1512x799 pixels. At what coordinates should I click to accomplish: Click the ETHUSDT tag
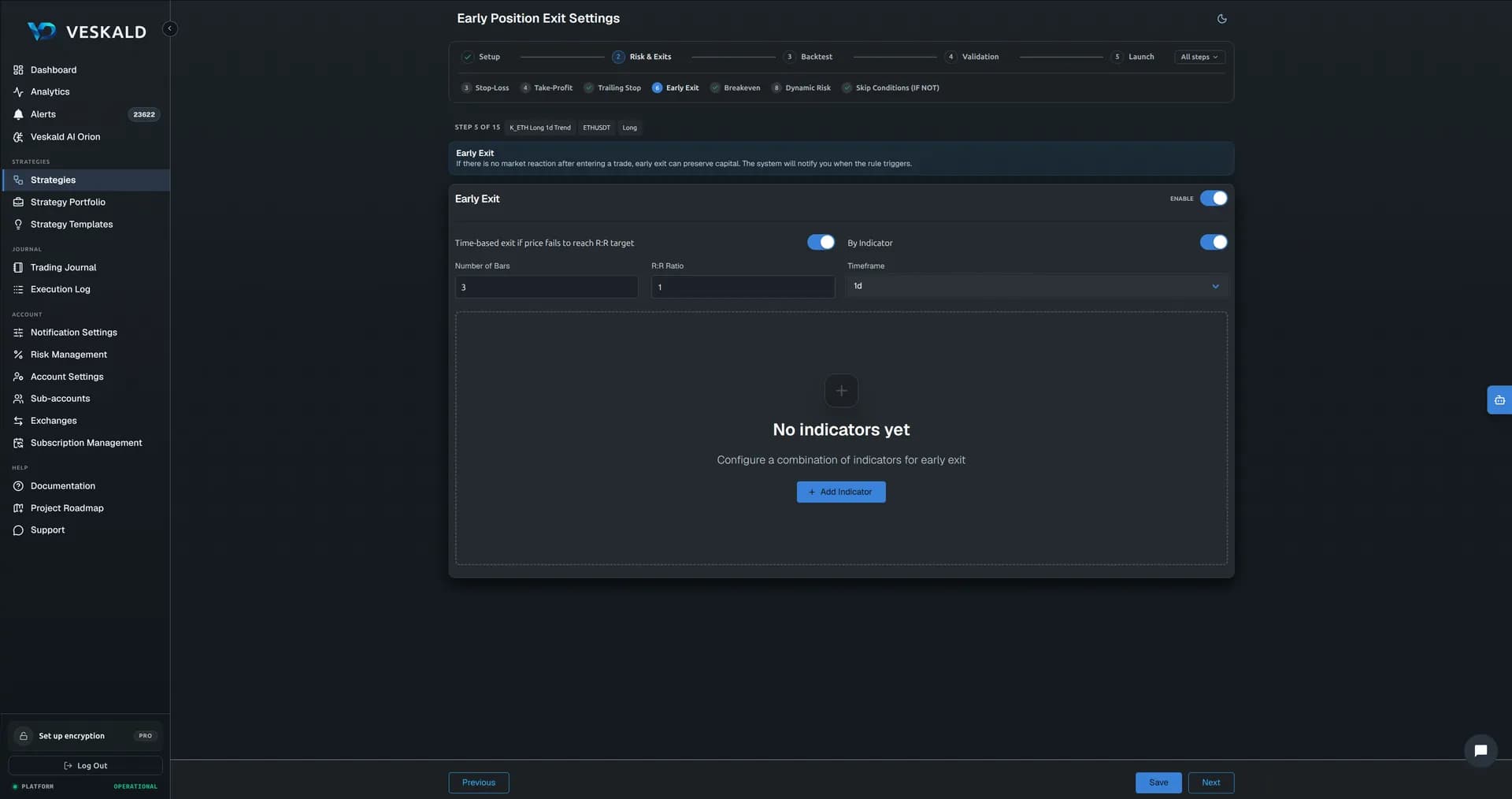tap(597, 128)
